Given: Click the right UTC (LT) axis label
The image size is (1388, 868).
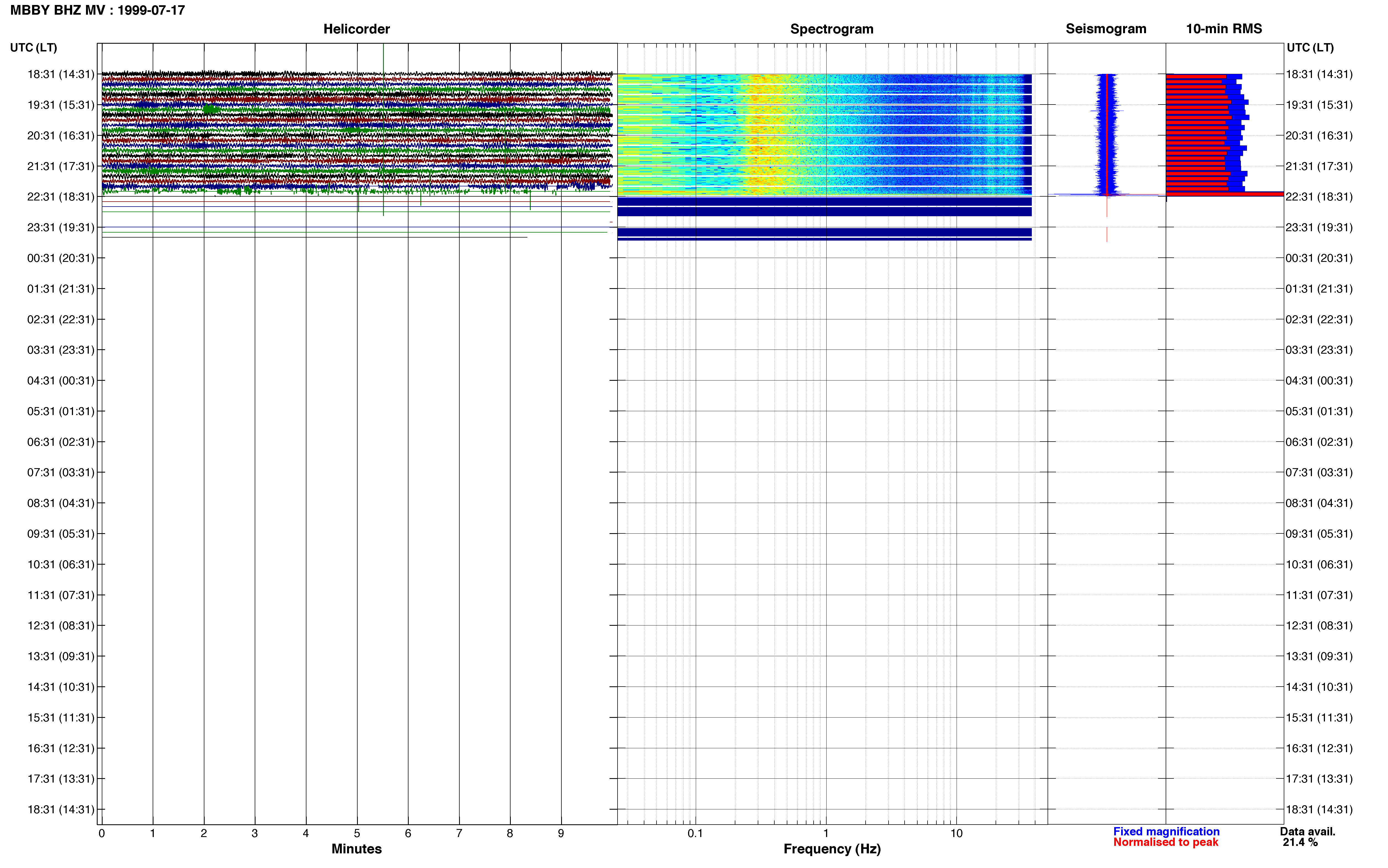Looking at the screenshot, I should (1310, 48).
